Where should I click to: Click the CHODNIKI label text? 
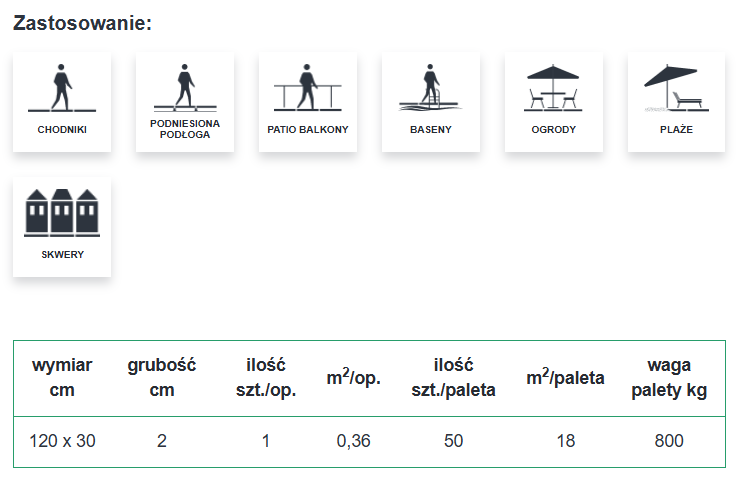(62, 129)
